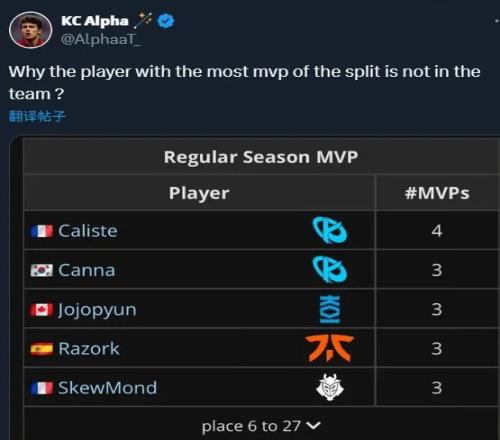
Task: Click the chevron next to place 6 to 27
Action: pyautogui.click(x=313, y=426)
